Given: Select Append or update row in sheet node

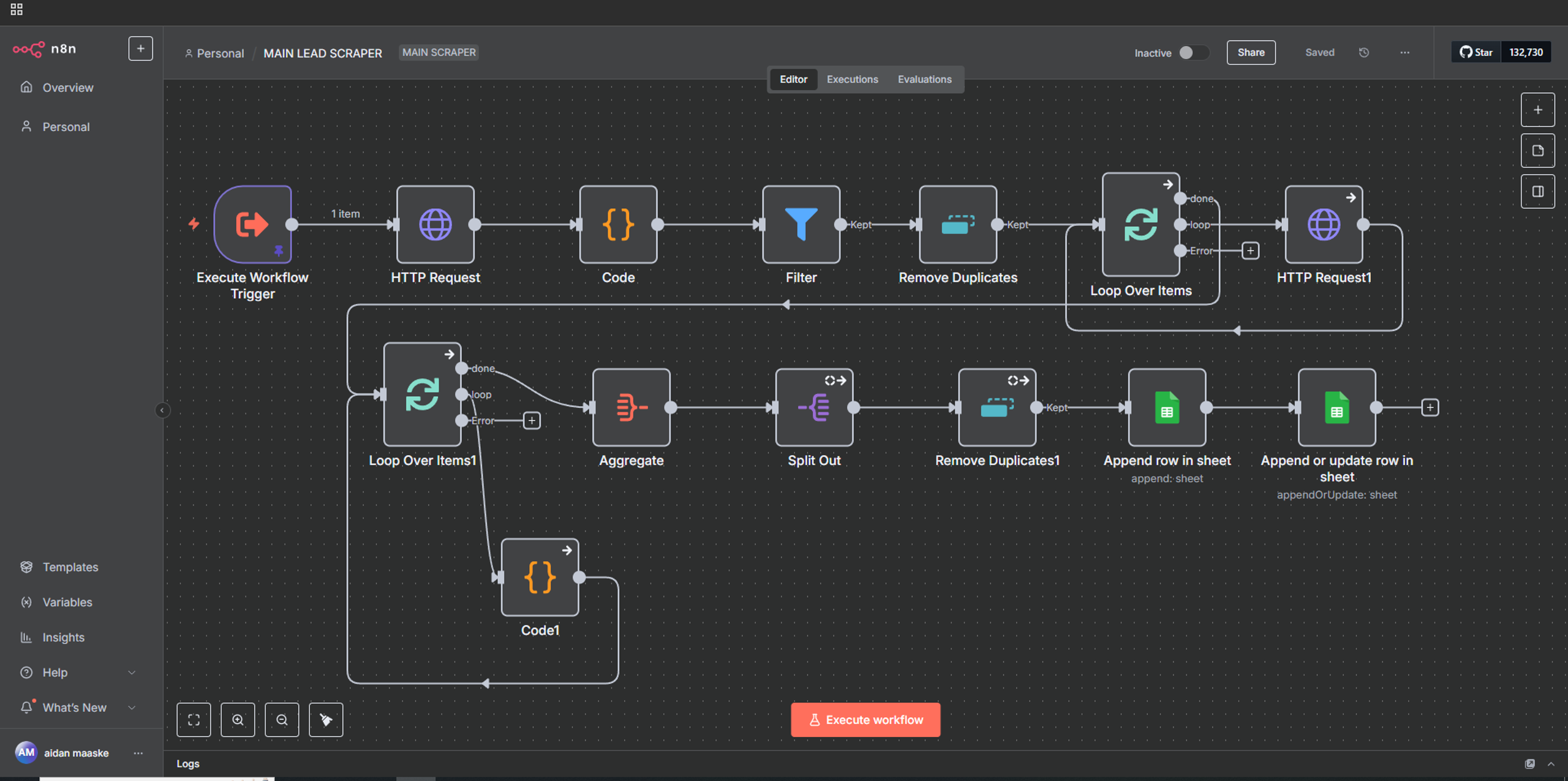Looking at the screenshot, I should tap(1336, 407).
